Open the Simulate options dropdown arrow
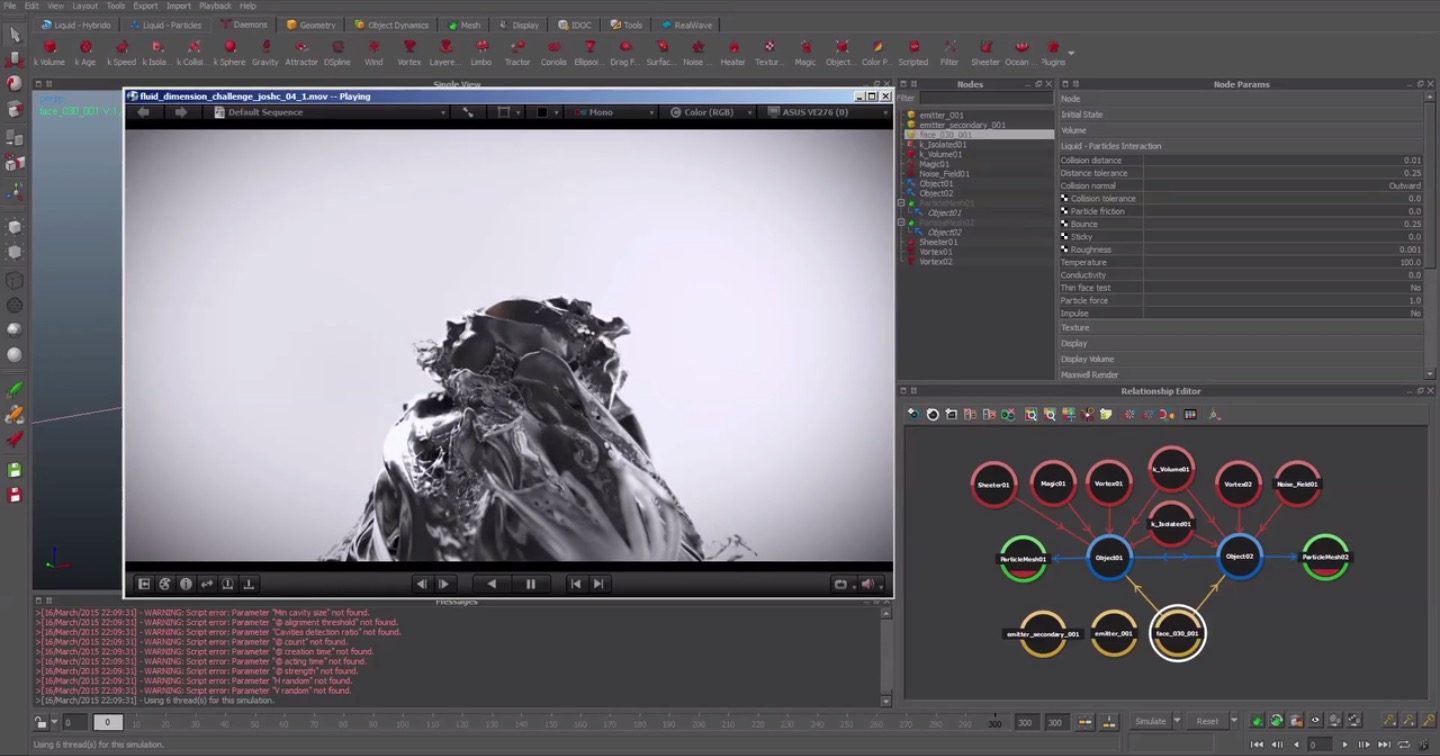This screenshot has width=1440, height=756. click(1177, 721)
